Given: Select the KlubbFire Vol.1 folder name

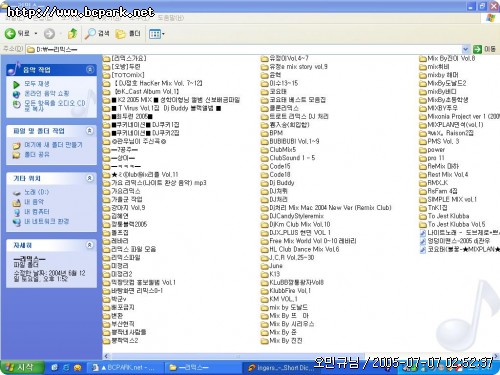Looking at the screenshot, I should (290, 291).
